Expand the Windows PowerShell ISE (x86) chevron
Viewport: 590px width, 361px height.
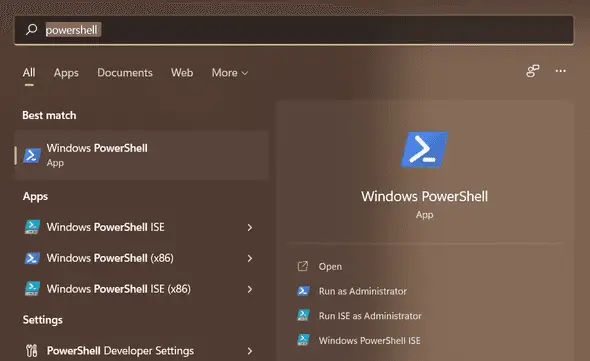250,289
